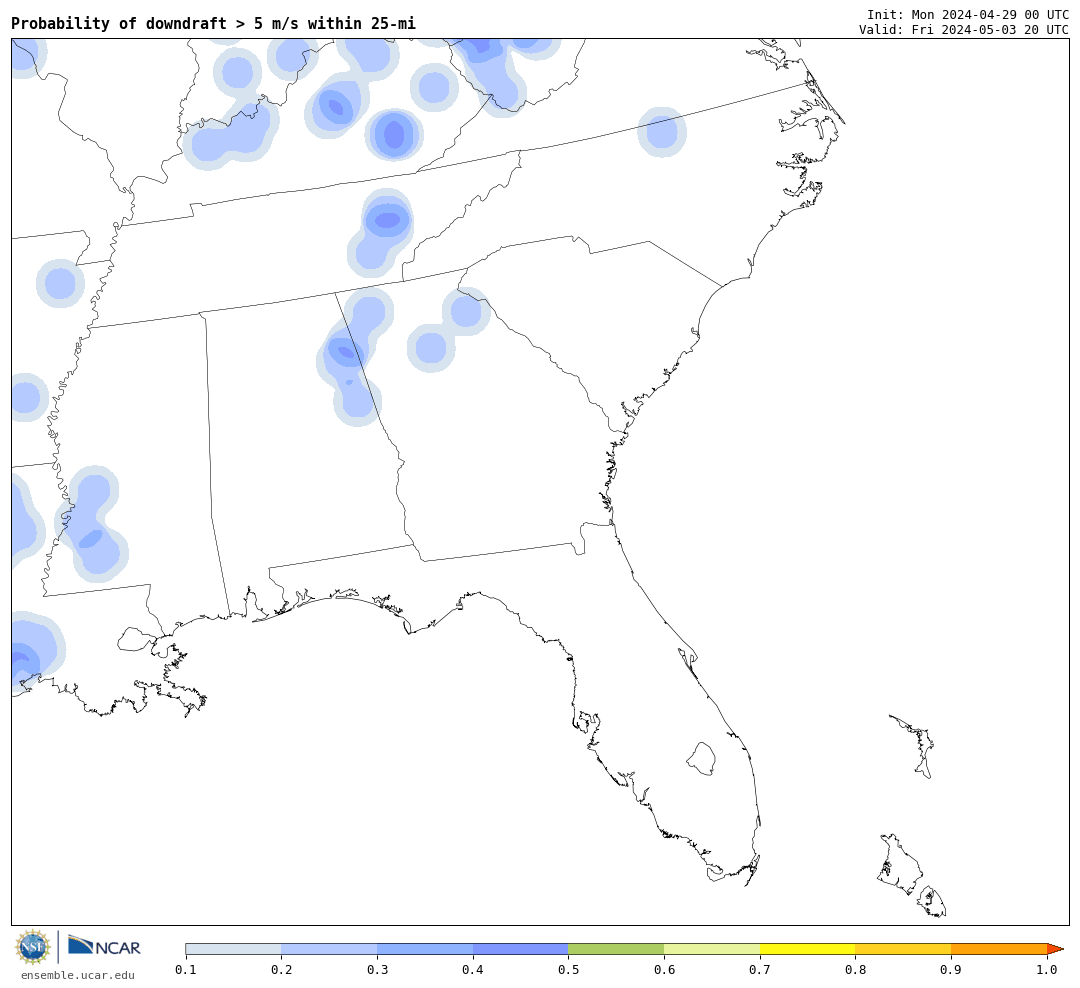The width and height of the screenshot is (1080, 988).
Task: Click the 0.9–1.0 orange colorbar segment
Action: (999, 949)
